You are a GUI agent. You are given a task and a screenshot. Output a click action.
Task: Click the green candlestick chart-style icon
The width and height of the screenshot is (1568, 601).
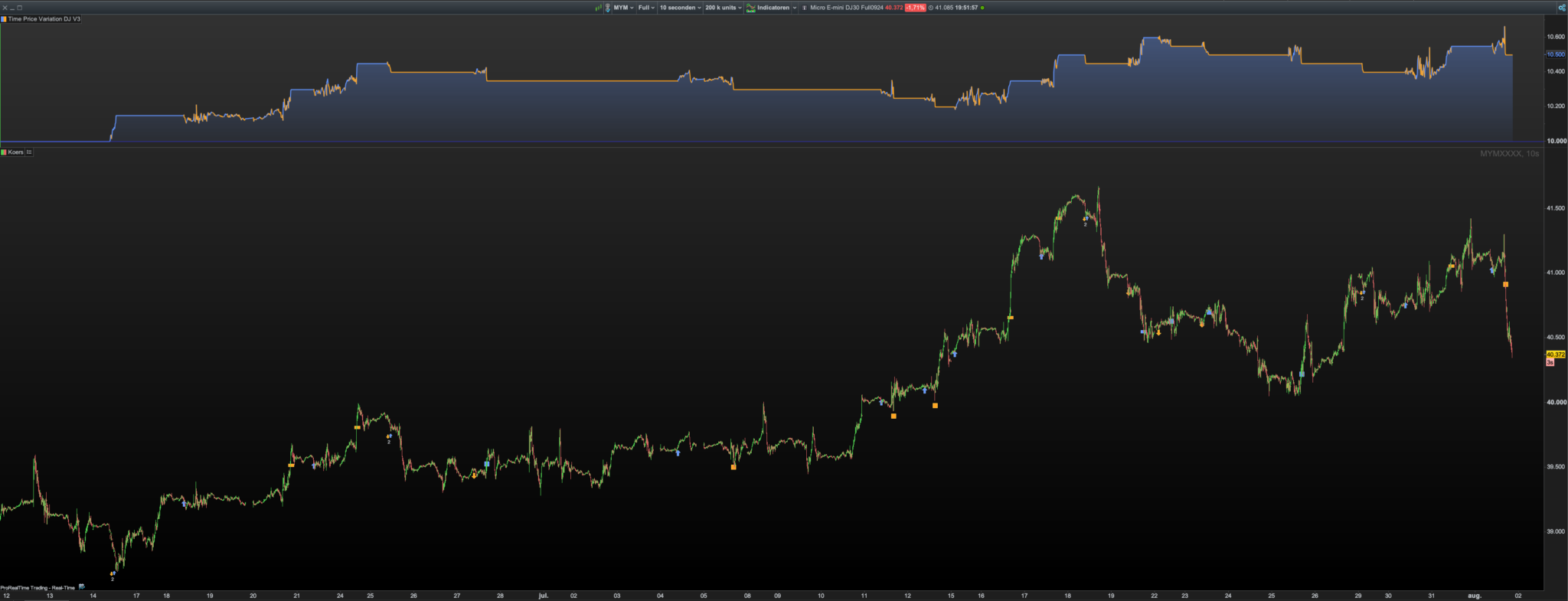pyautogui.click(x=598, y=8)
